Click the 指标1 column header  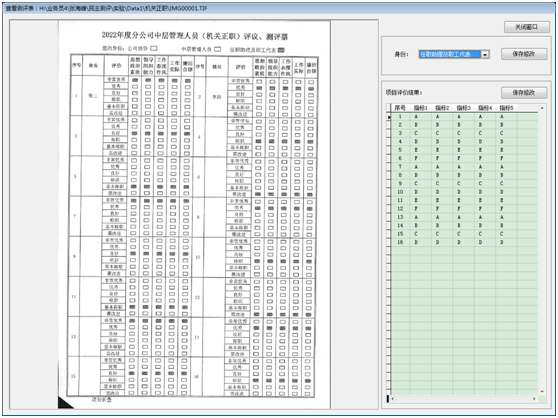point(421,108)
